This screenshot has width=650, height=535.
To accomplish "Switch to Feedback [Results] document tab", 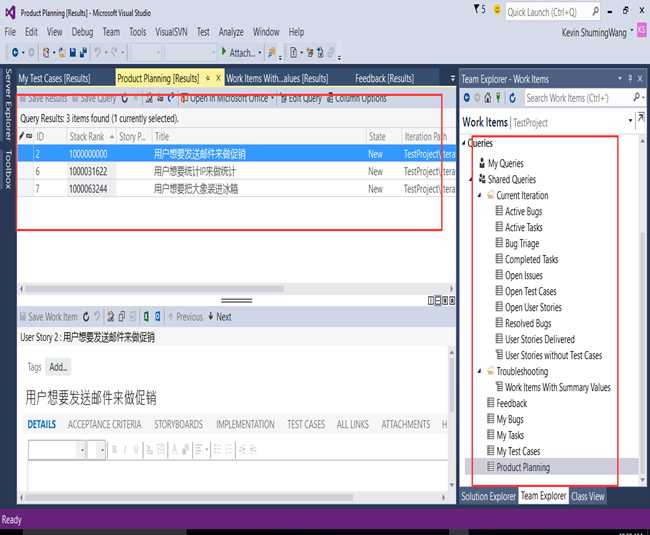I will tap(384, 78).
